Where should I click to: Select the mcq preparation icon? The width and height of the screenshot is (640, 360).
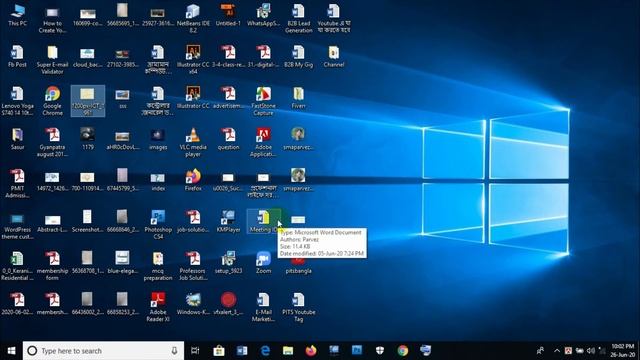(x=158, y=266)
